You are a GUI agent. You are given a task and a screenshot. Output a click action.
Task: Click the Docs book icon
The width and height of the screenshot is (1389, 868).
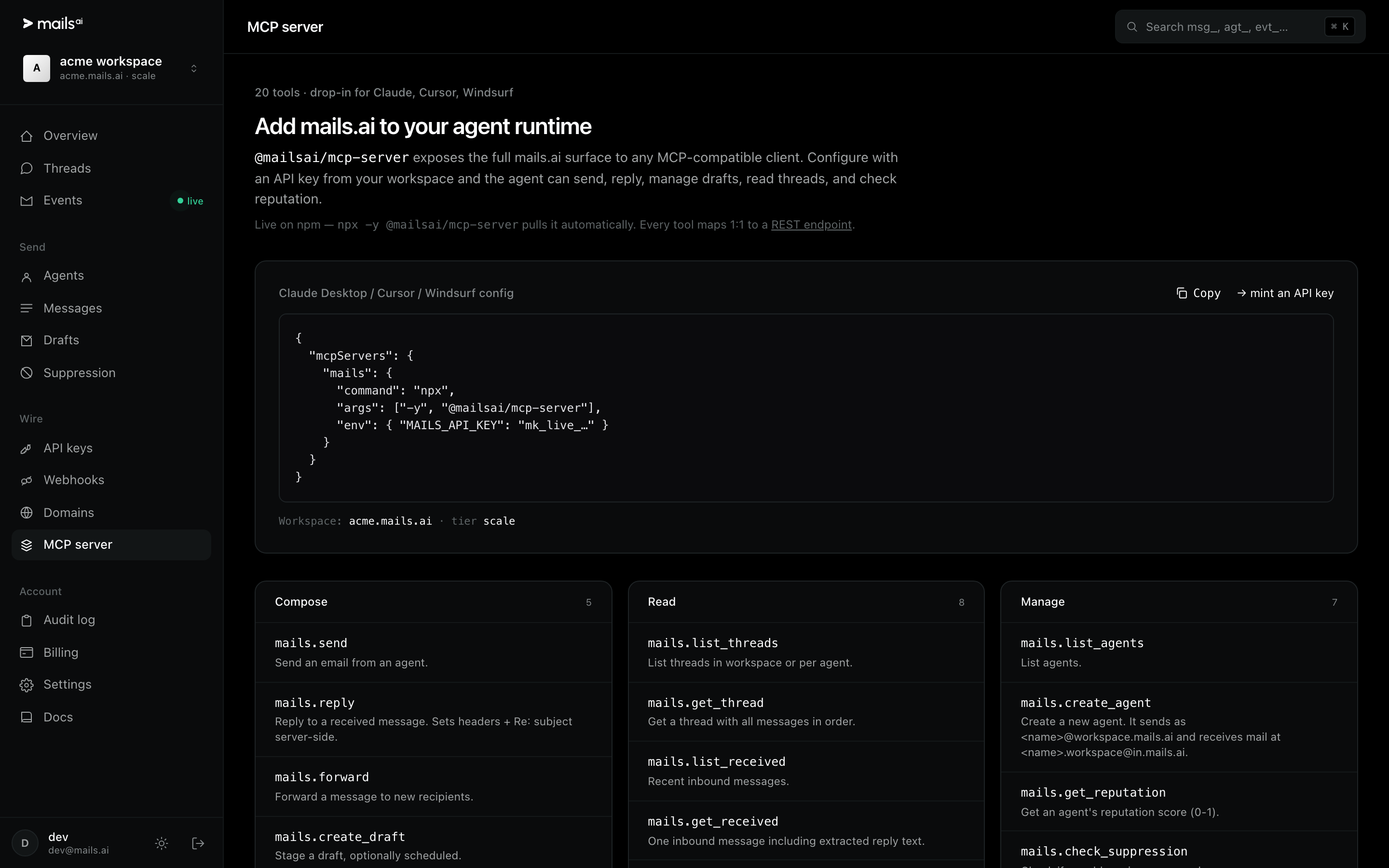point(27,717)
